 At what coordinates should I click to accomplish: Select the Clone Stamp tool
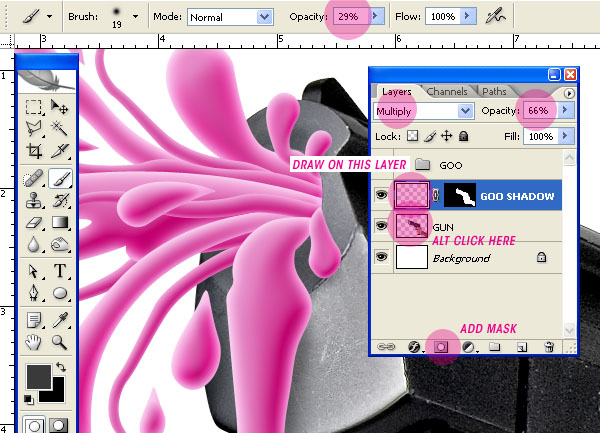pos(34,200)
